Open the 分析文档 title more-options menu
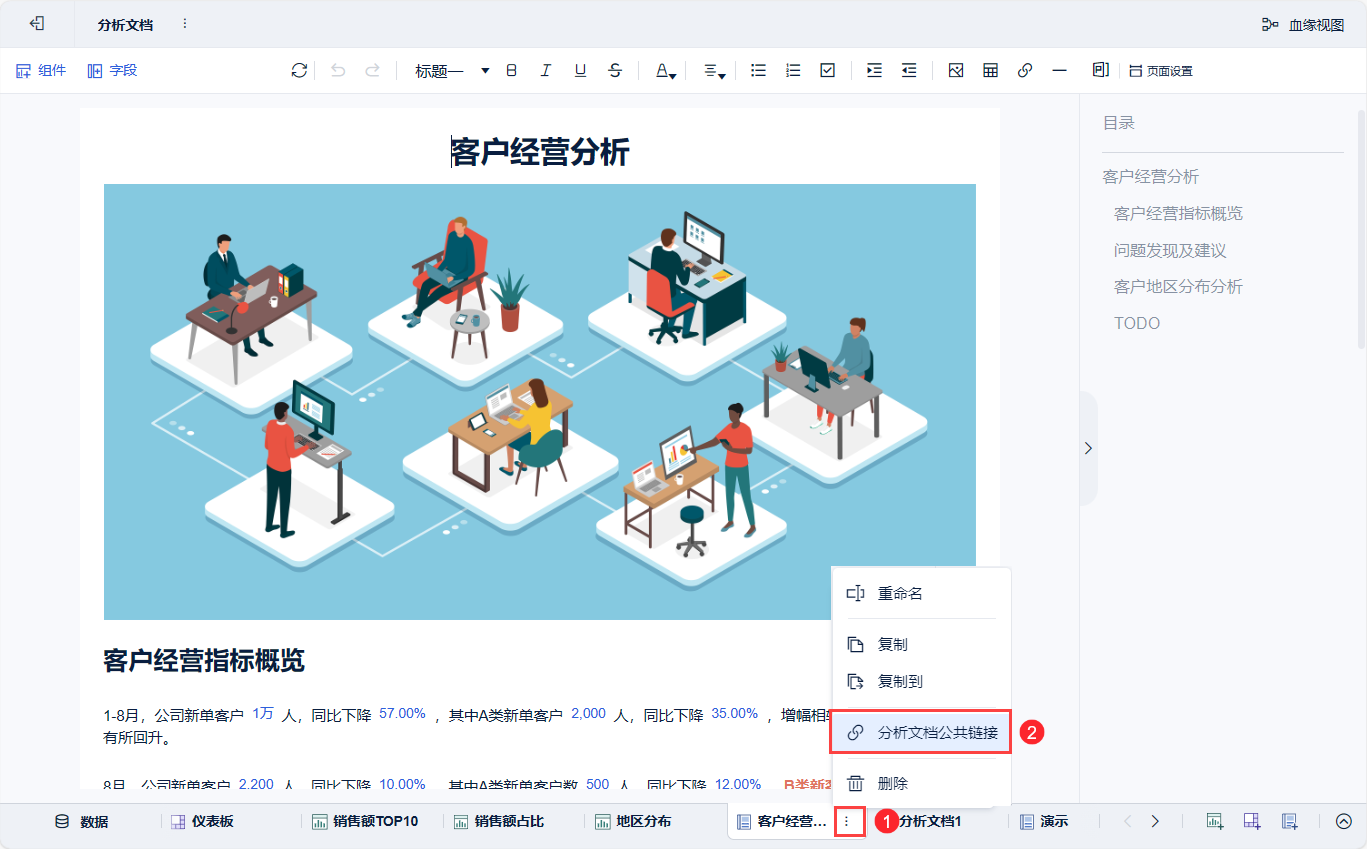This screenshot has width=1367, height=849. tap(185, 24)
